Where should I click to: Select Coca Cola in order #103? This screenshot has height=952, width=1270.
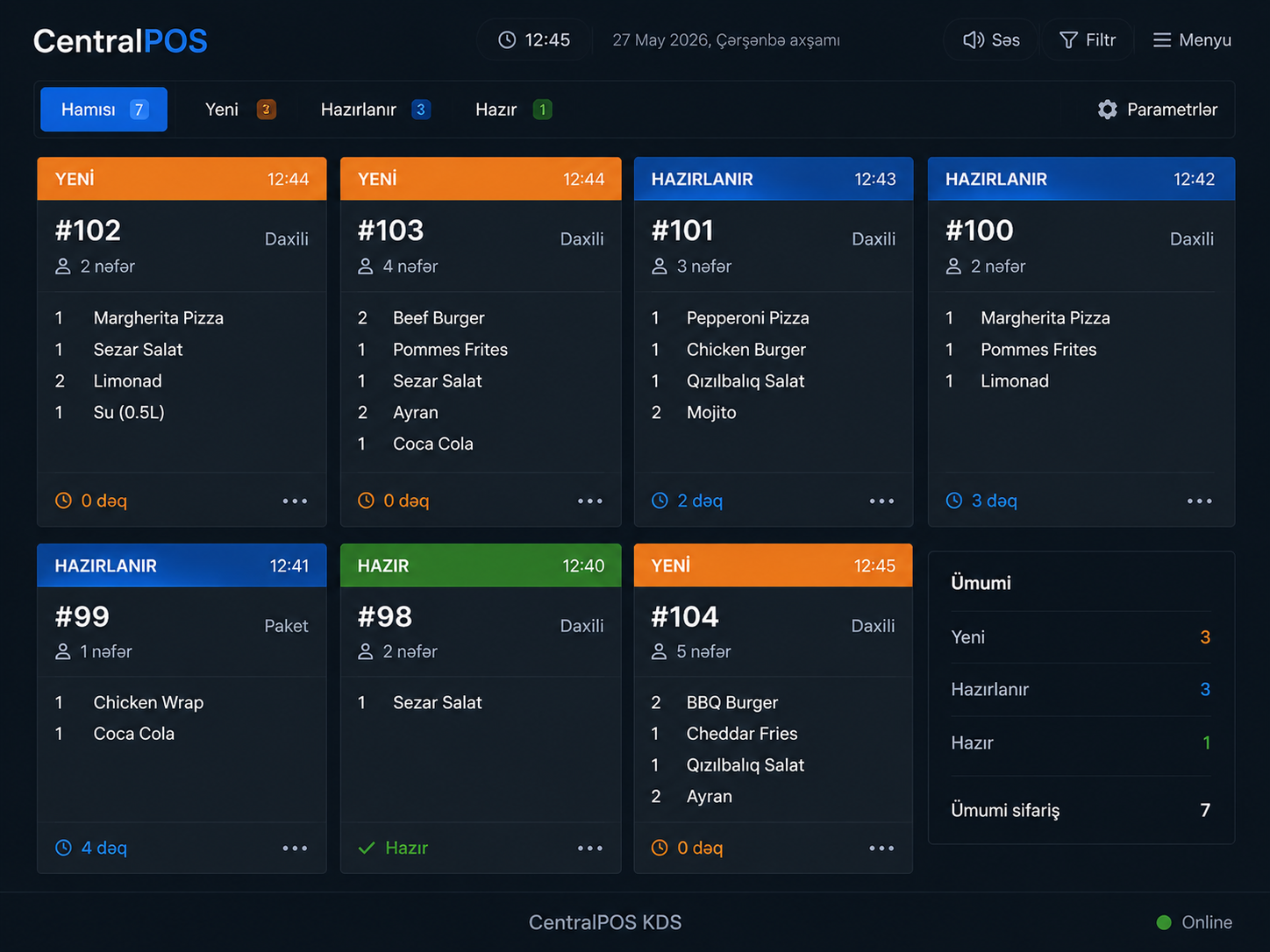click(x=433, y=444)
